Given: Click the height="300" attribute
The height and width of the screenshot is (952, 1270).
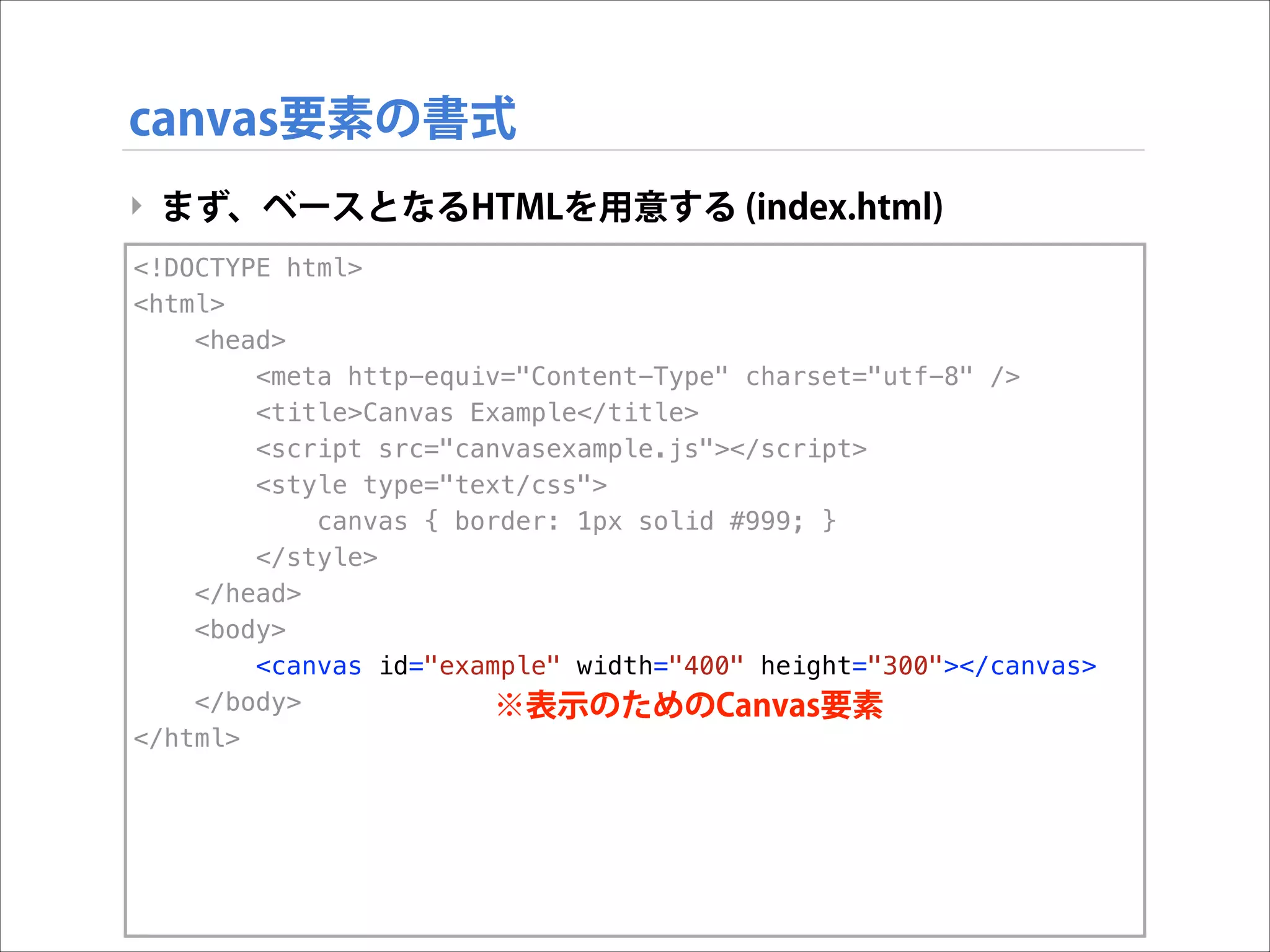Looking at the screenshot, I should click(x=852, y=666).
